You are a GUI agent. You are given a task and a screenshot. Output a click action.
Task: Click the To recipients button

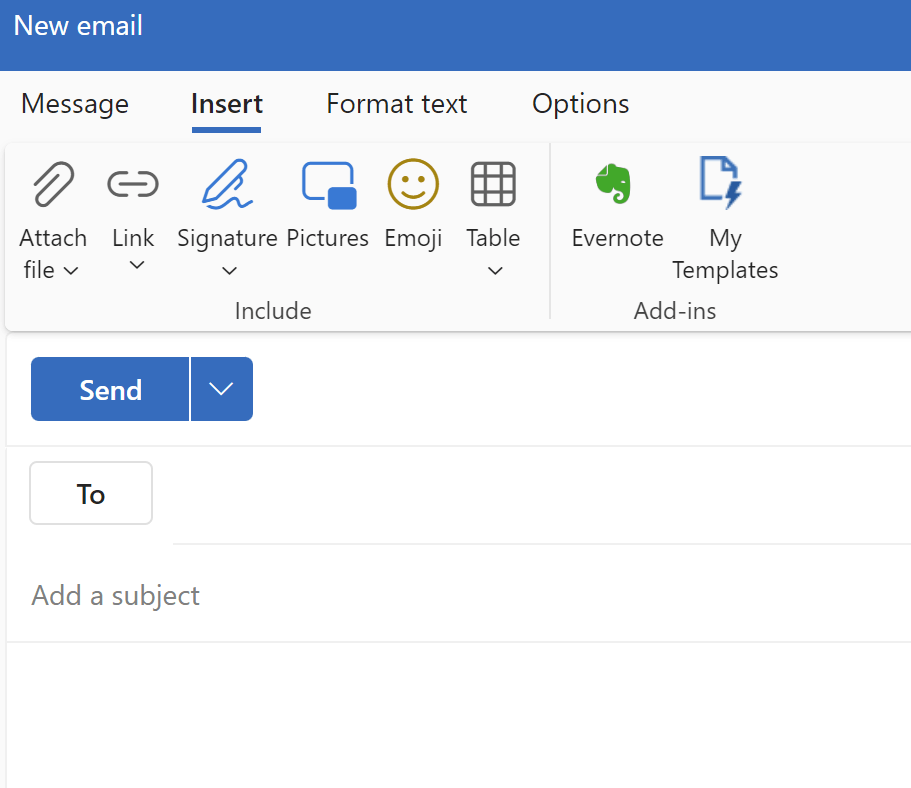coord(91,493)
